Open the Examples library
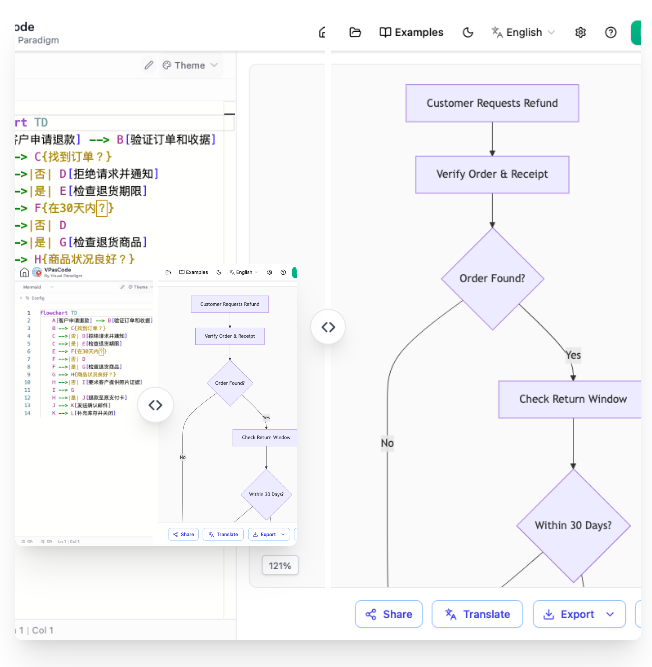Image resolution: width=652 pixels, height=667 pixels. [411, 32]
